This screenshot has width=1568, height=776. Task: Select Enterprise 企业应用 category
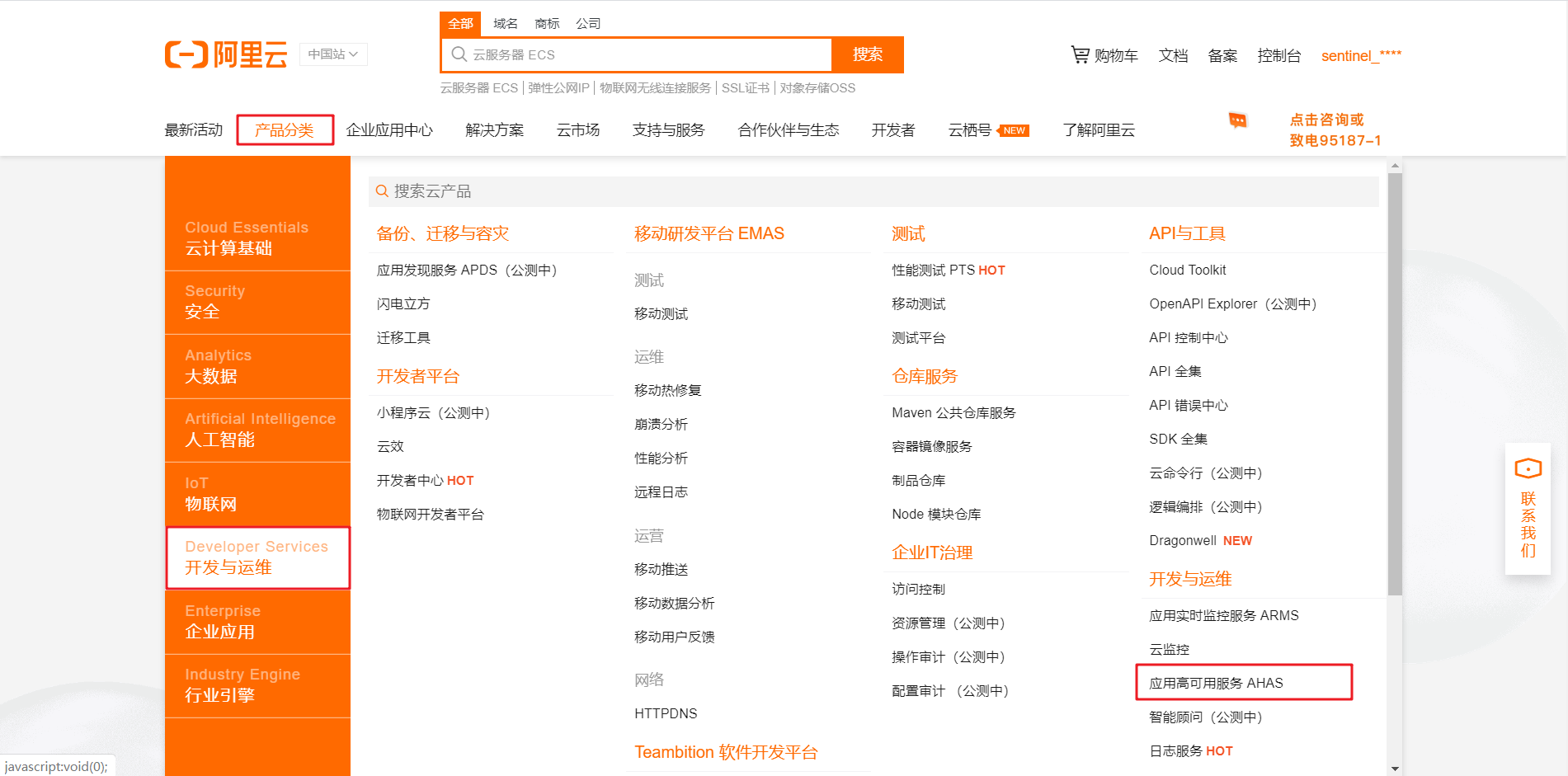[257, 622]
